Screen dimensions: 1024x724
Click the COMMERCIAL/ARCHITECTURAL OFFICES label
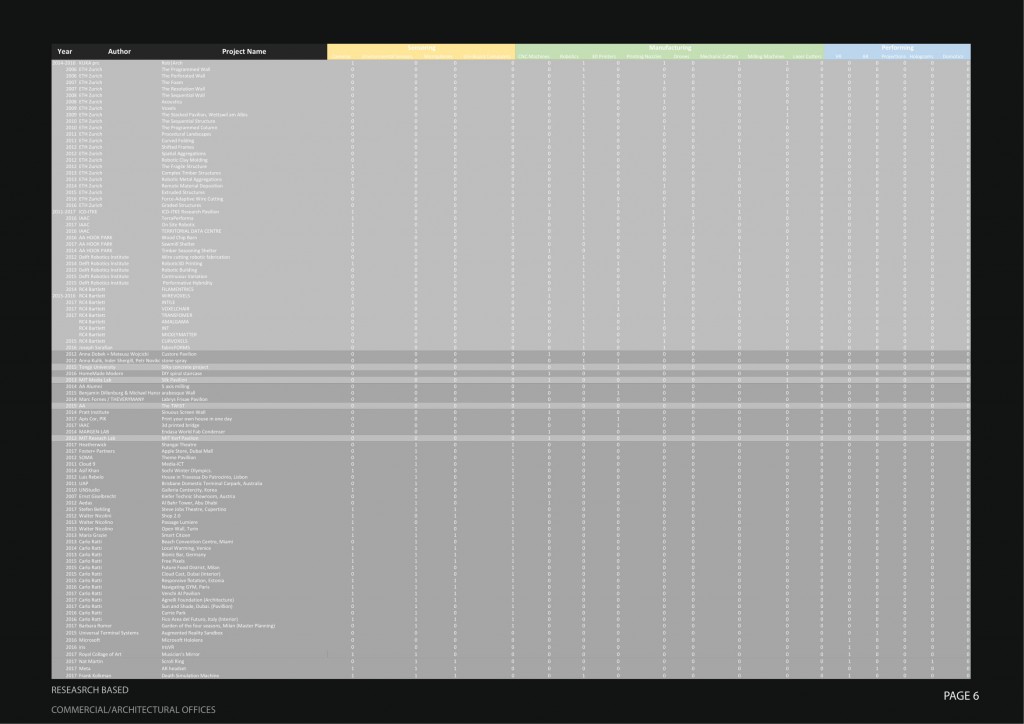pos(133,710)
